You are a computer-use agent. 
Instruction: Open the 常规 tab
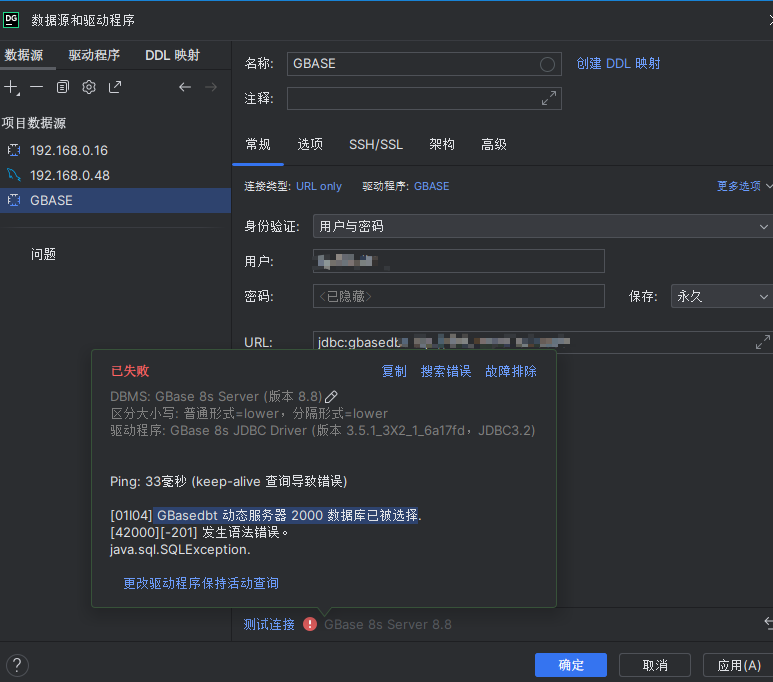click(x=258, y=144)
